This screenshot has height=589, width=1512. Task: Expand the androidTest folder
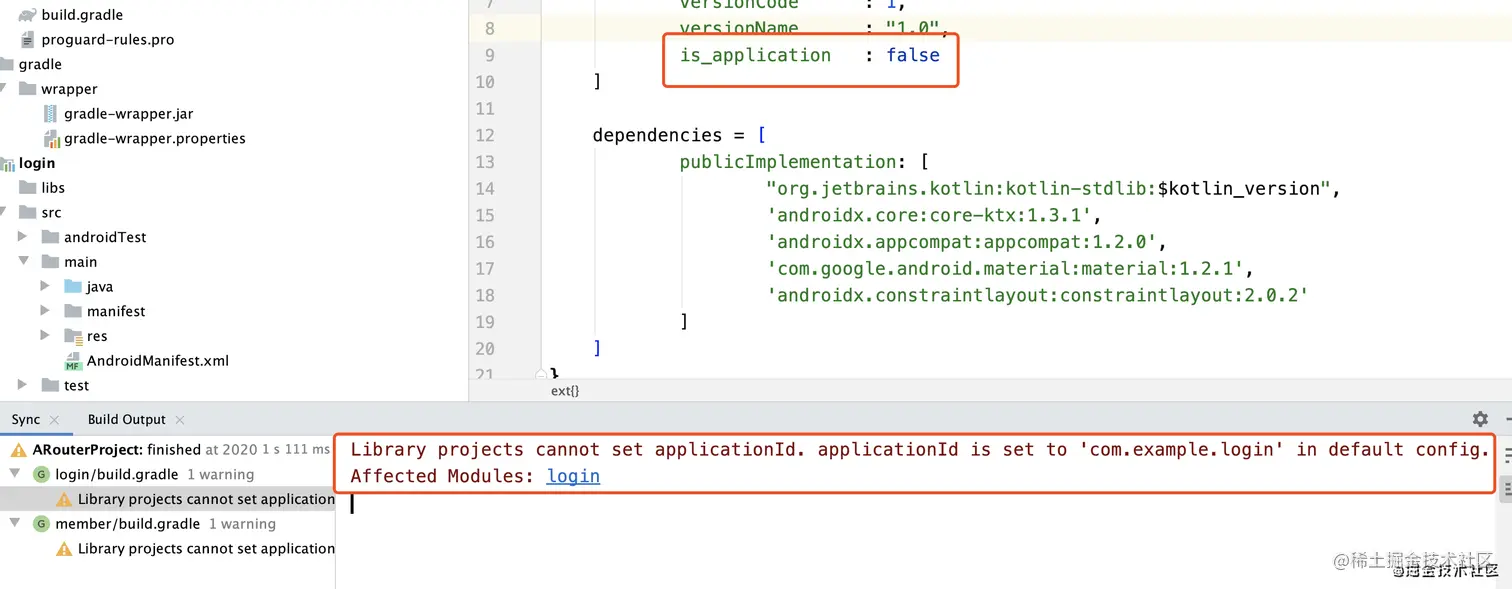click(x=22, y=237)
